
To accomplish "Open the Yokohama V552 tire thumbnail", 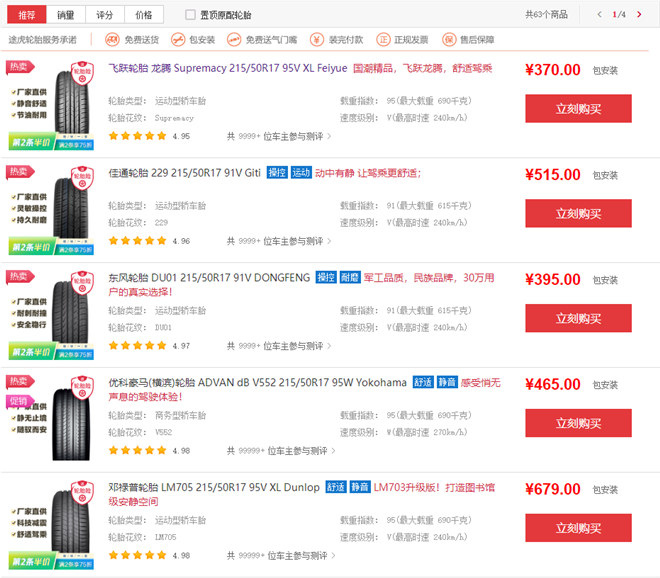I will [x=51, y=419].
